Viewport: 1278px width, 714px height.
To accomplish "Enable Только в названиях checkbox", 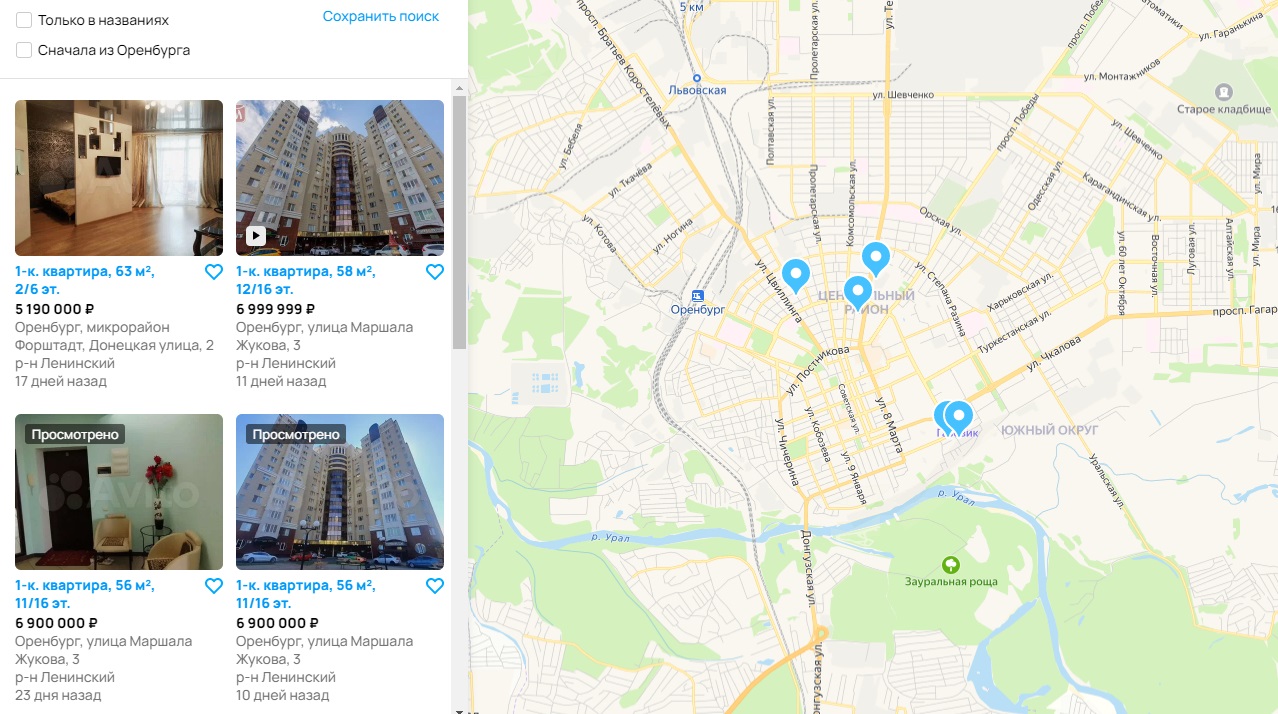I will tap(24, 20).
